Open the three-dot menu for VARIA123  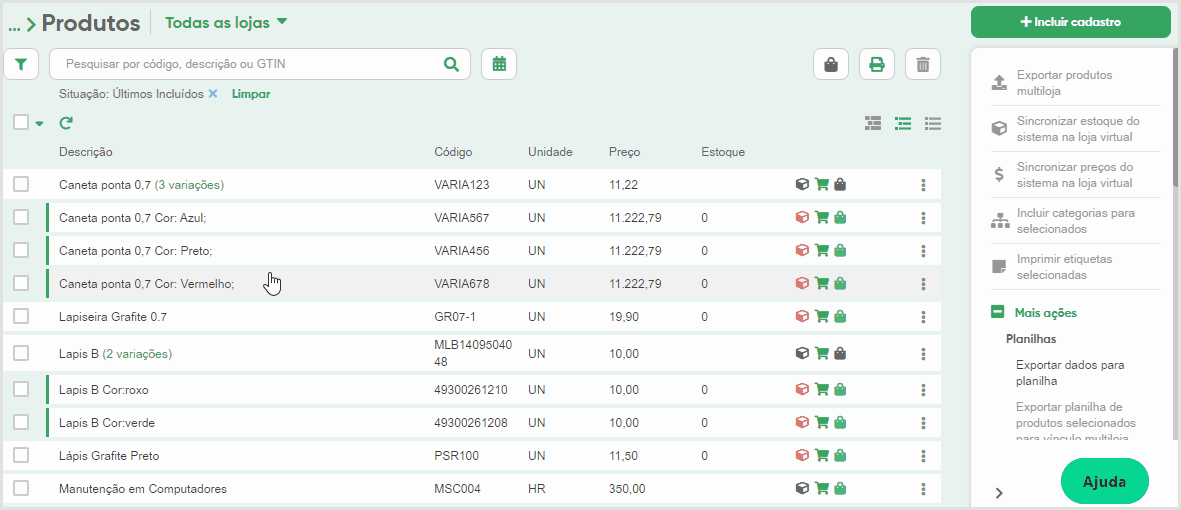[x=923, y=185]
